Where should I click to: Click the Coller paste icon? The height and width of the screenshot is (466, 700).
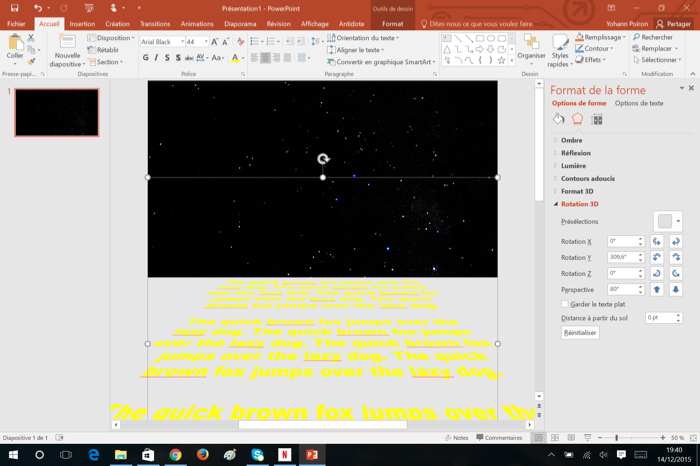15,44
